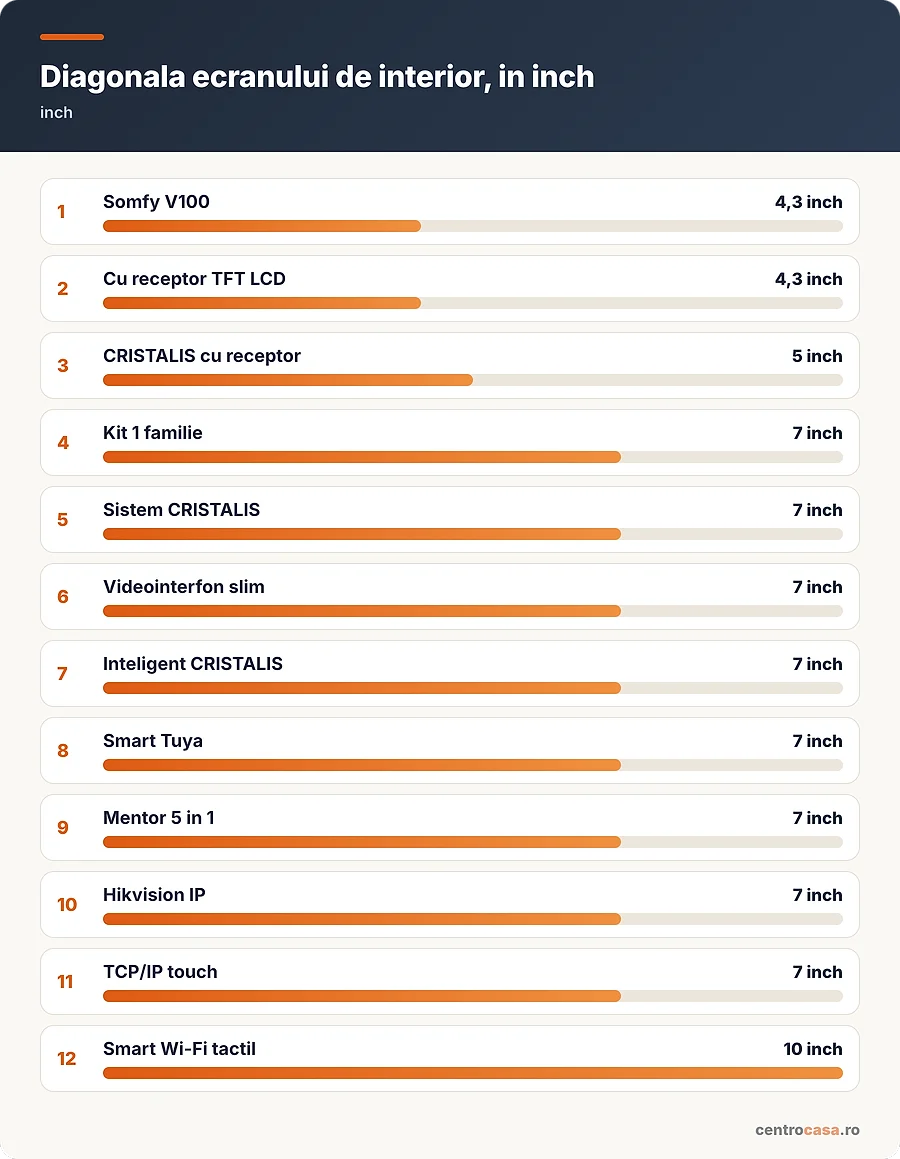Click rank number 1 badge
The height and width of the screenshot is (1159, 900).
[61, 211]
